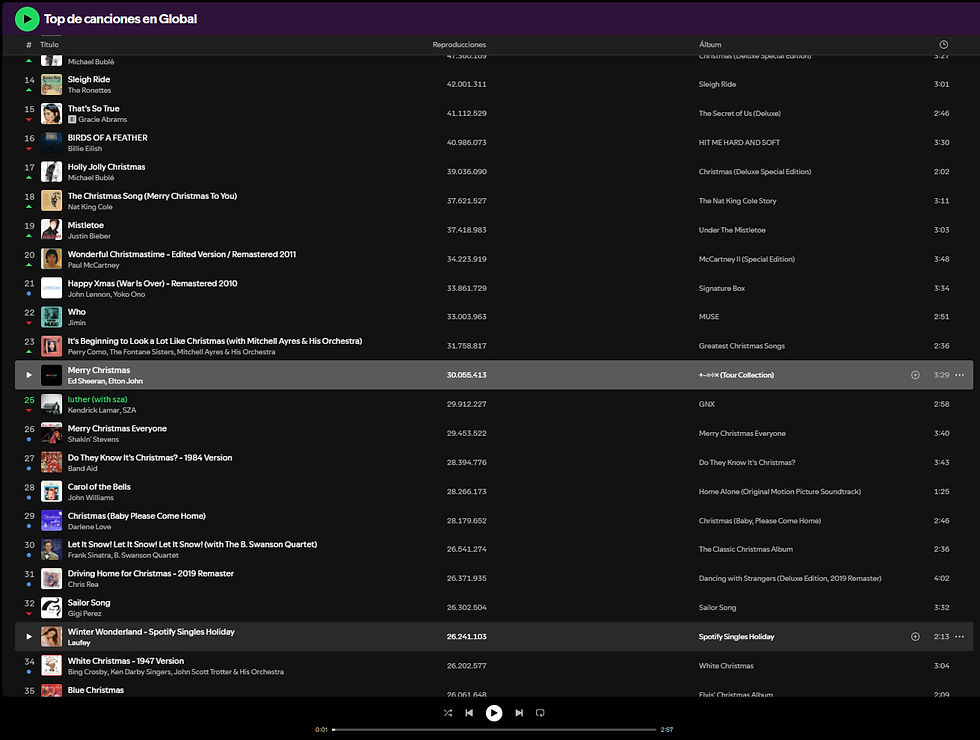Skip to the previous track
The width and height of the screenshot is (980, 740).
point(469,712)
